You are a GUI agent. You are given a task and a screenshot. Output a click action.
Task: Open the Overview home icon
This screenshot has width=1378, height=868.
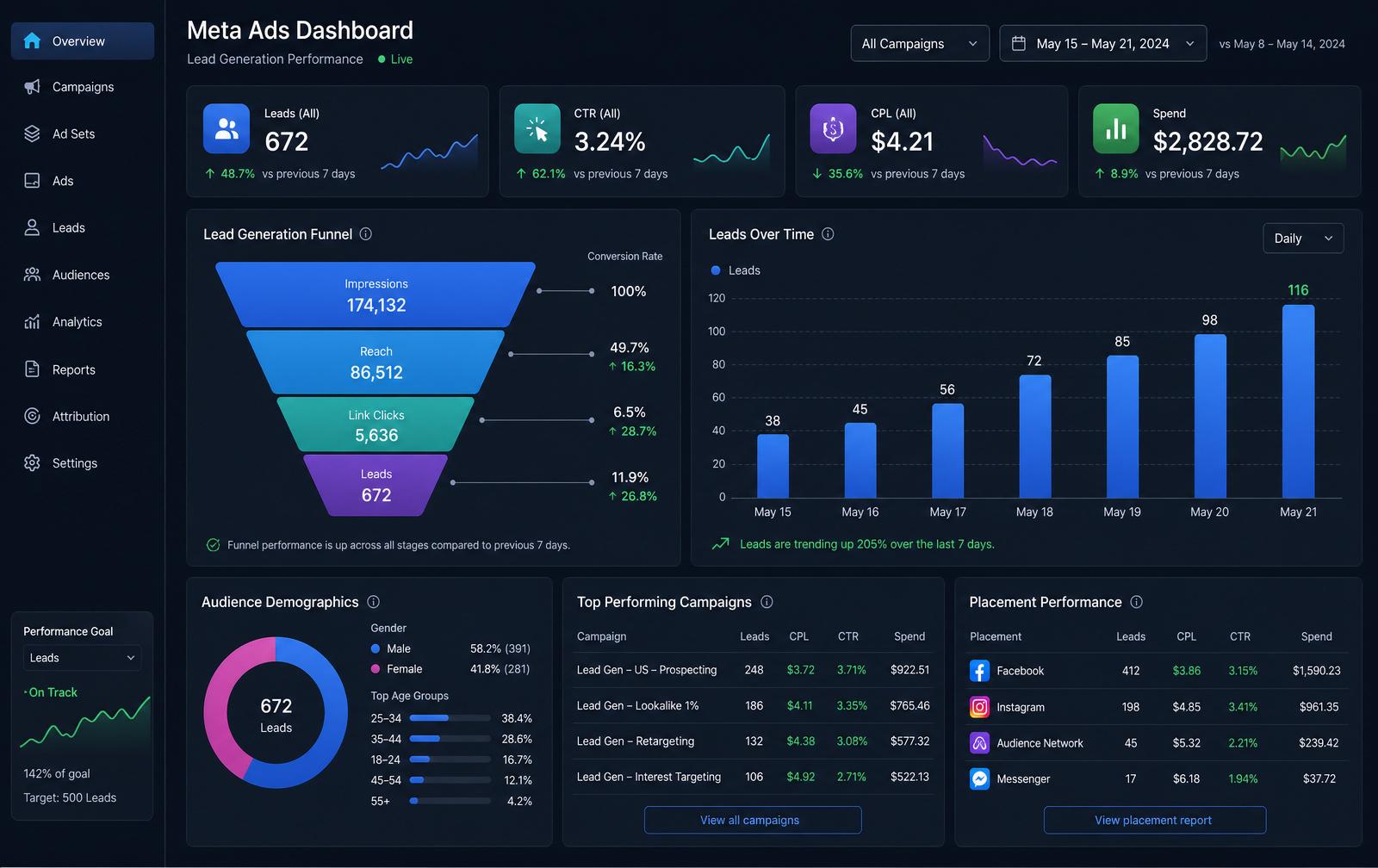tap(32, 40)
